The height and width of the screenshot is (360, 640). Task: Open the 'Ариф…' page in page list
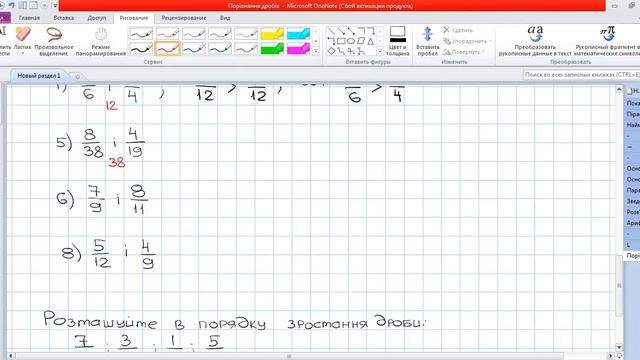point(633,223)
